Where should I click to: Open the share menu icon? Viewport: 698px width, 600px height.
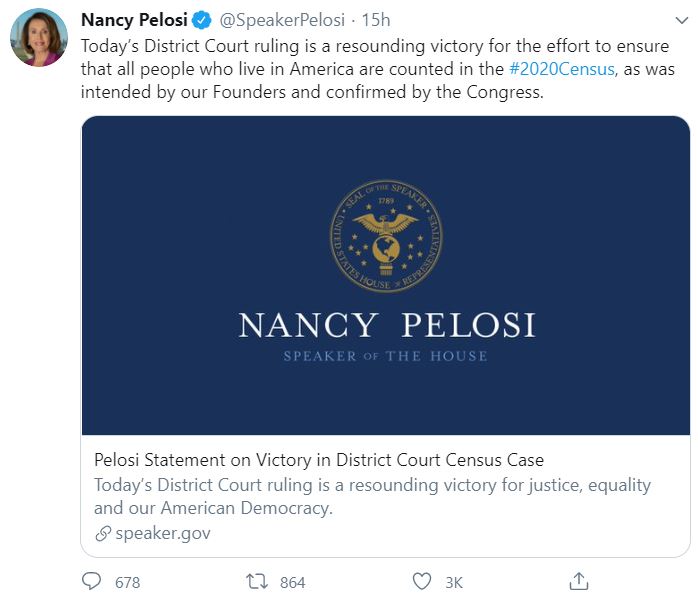pyautogui.click(x=578, y=581)
